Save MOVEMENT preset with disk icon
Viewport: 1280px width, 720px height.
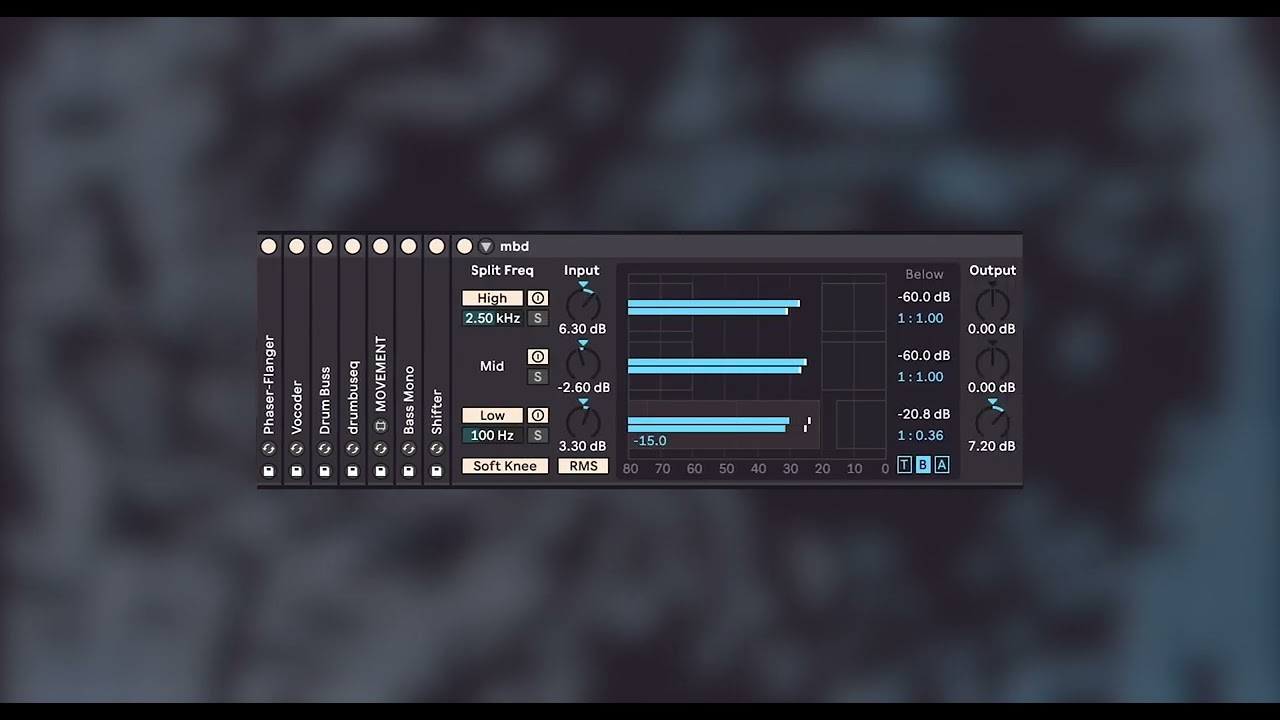pyautogui.click(x=380, y=471)
